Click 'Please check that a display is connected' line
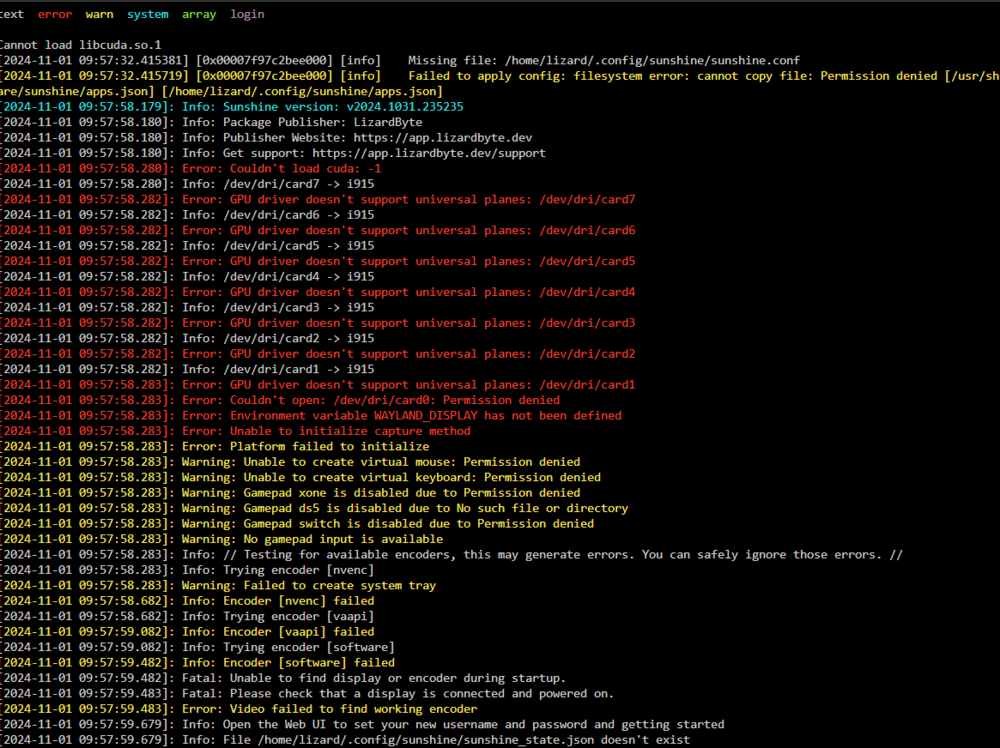1000x748 pixels. click(x=307, y=694)
